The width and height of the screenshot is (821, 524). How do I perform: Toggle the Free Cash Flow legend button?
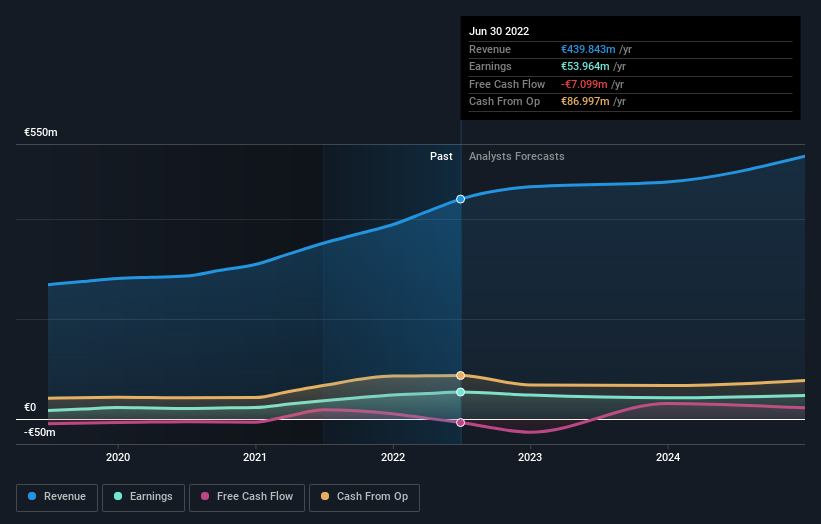(247, 497)
